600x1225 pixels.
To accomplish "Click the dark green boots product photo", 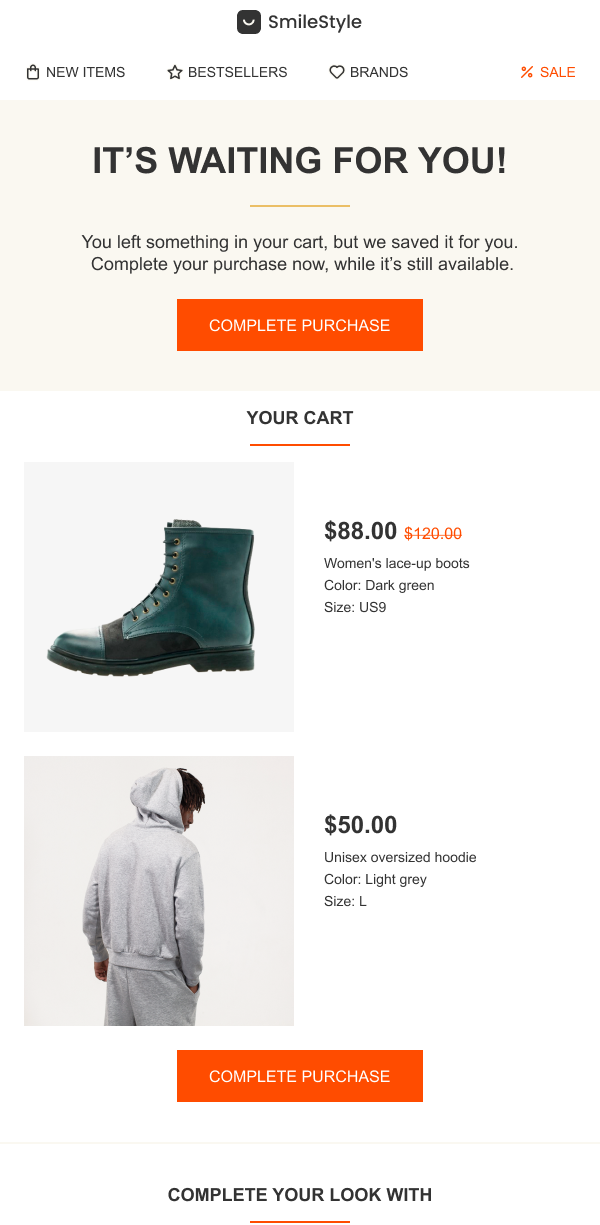I will tap(158, 596).
